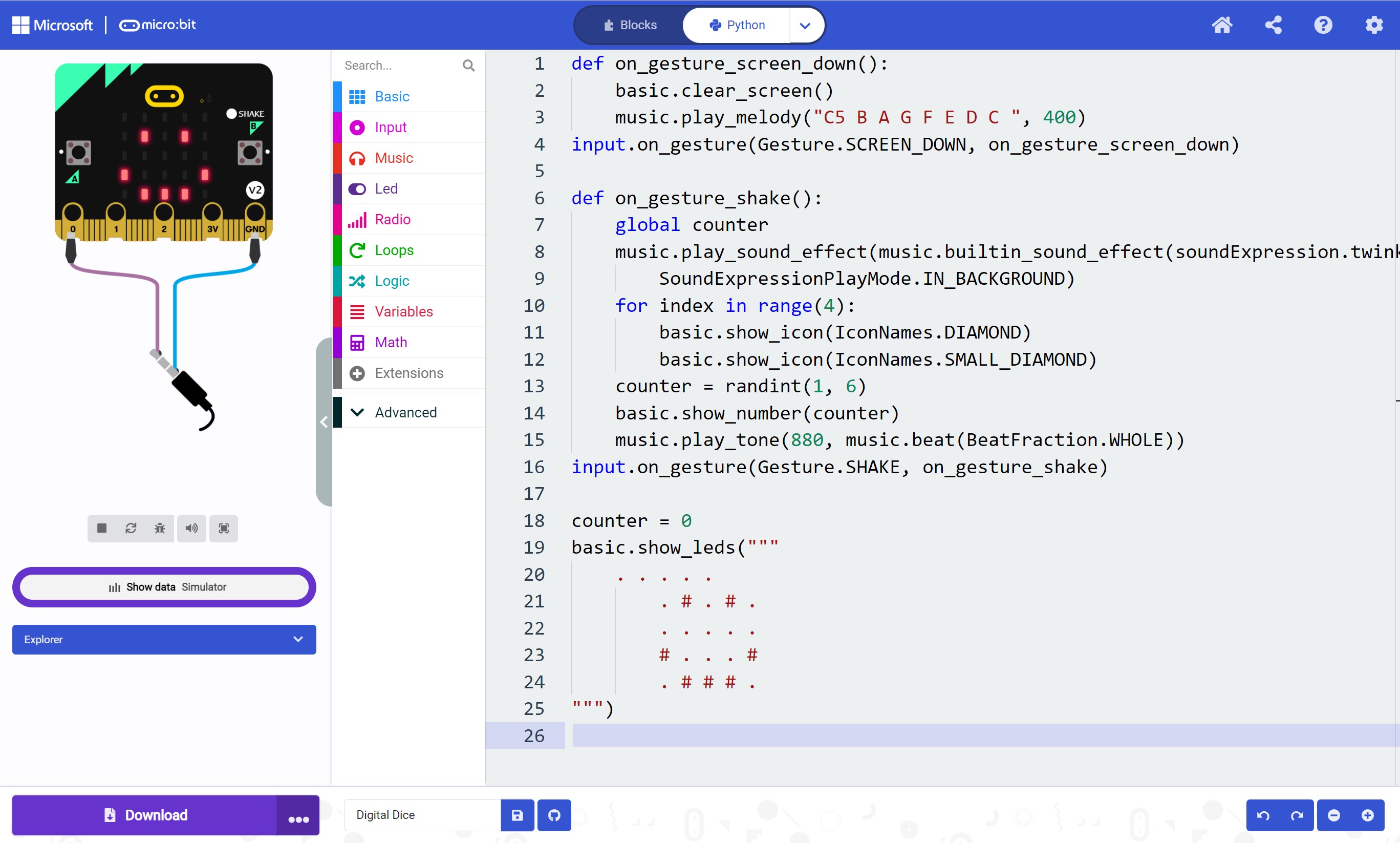1400x843 pixels.
Task: Open the Input toolbox category
Action: (x=409, y=127)
